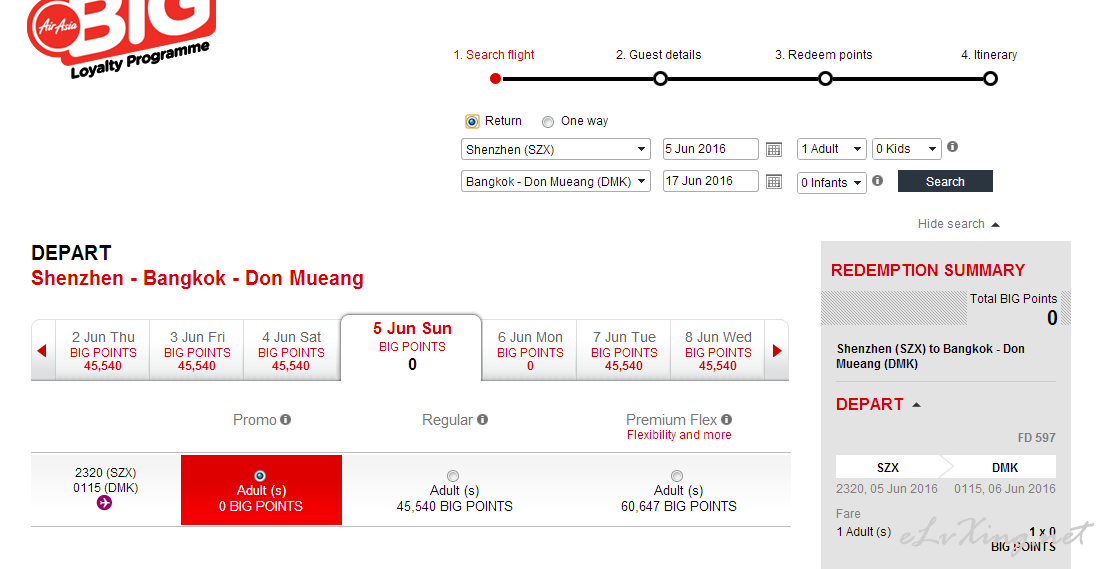The image size is (1104, 569).
Task: Click the DMK label in summary
Action: pyautogui.click(x=1005, y=468)
